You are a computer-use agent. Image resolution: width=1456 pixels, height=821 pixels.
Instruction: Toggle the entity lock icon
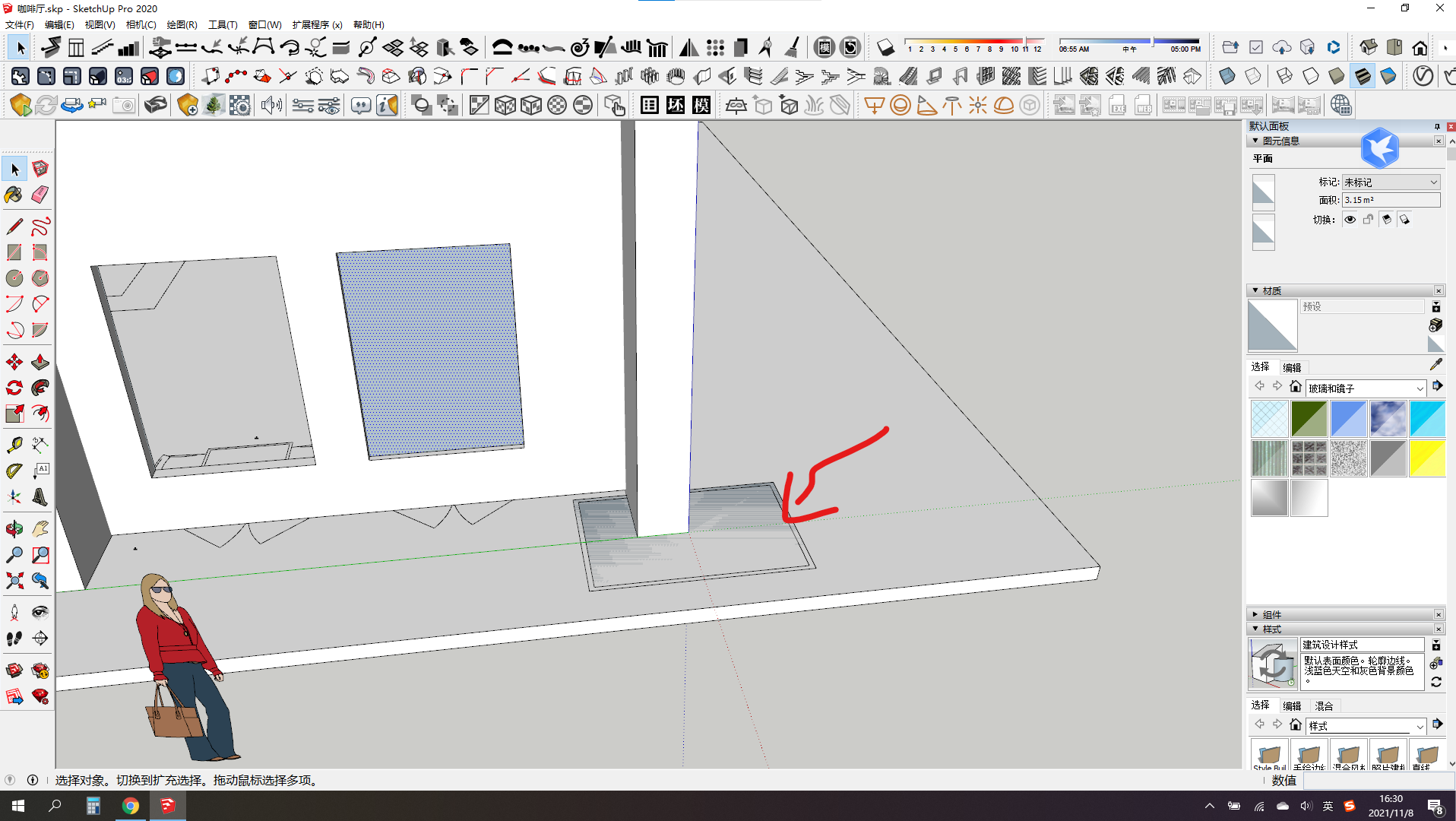click(1369, 220)
